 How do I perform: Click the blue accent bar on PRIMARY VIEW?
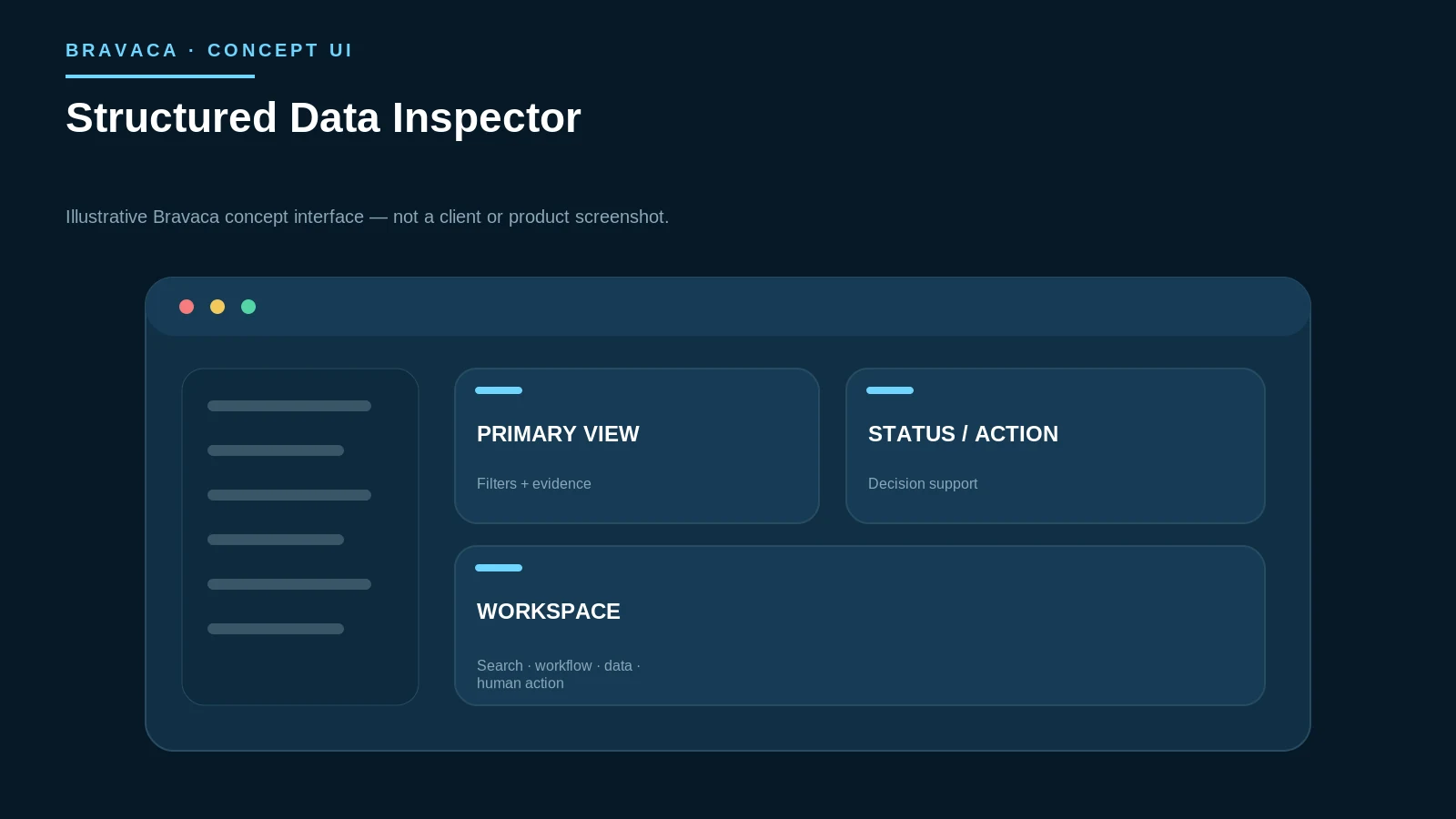[x=499, y=390]
